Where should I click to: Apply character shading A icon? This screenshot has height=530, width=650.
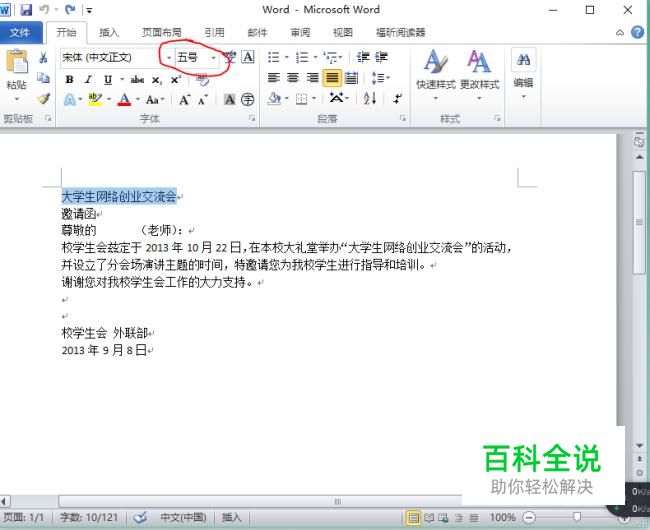[229, 99]
